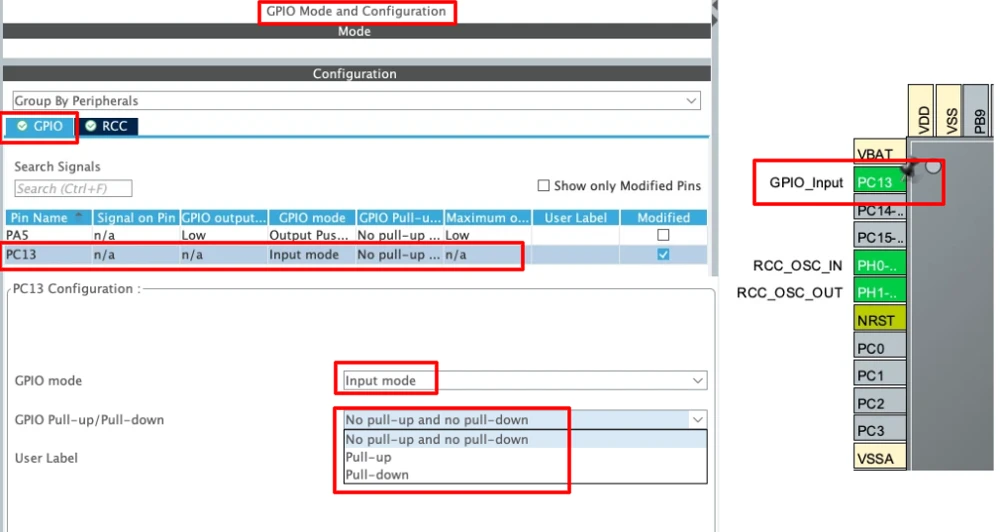Open the Group By Peripherals dropdown
The width and height of the screenshot is (1000, 532).
click(x=357, y=101)
